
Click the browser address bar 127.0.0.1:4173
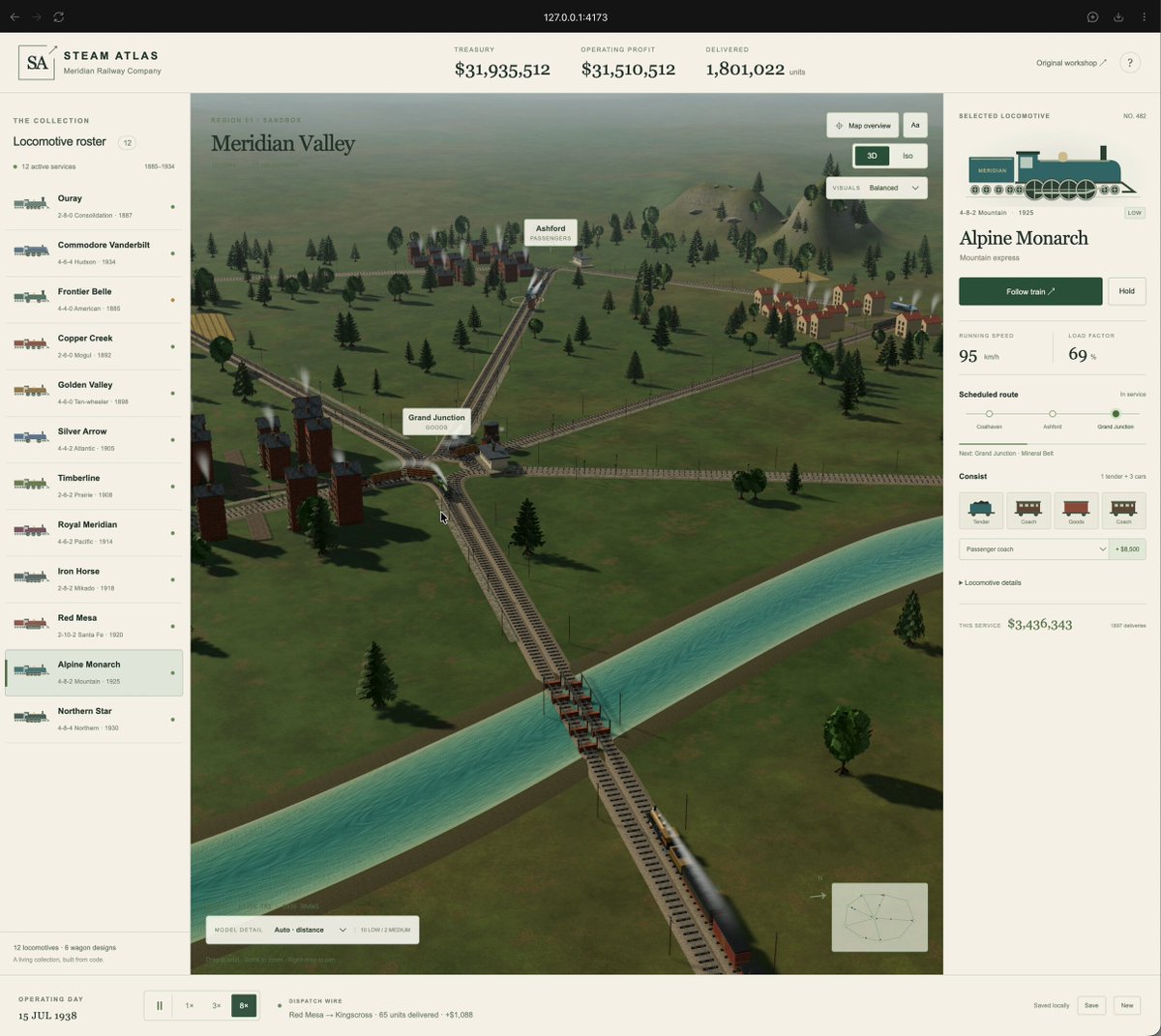click(x=576, y=16)
